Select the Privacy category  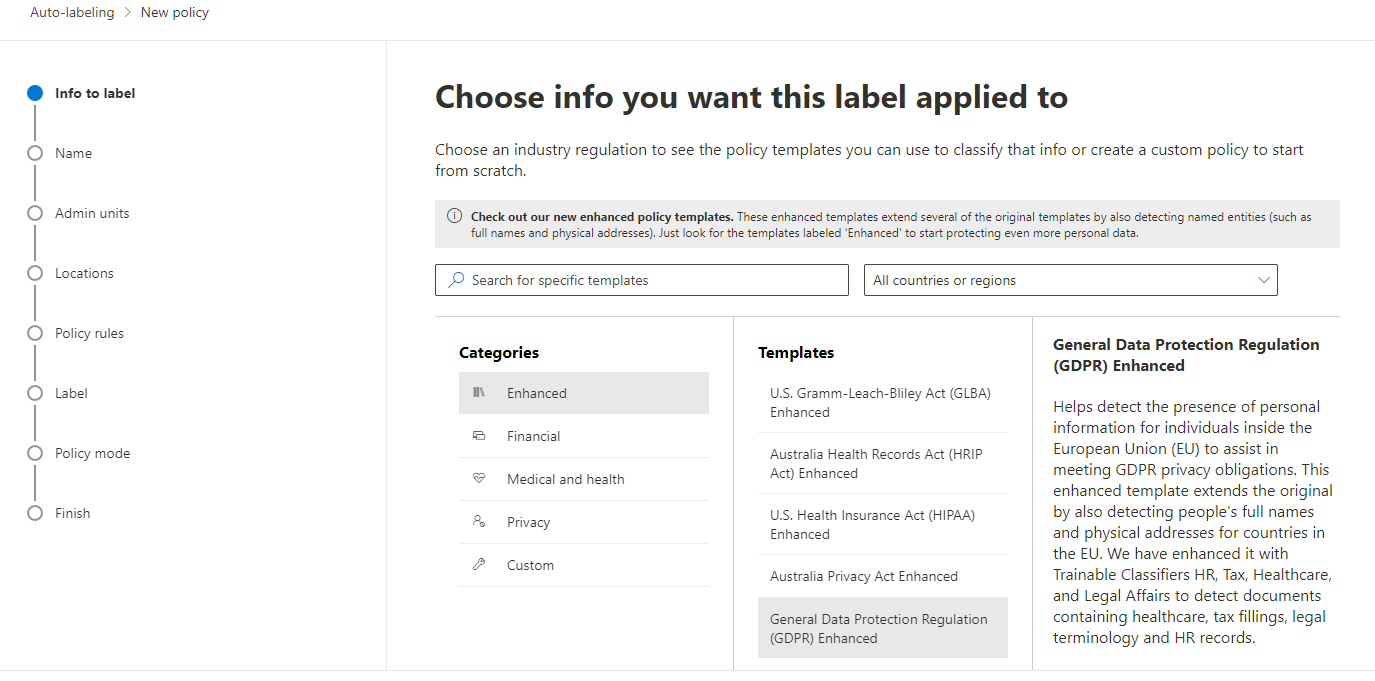click(529, 522)
